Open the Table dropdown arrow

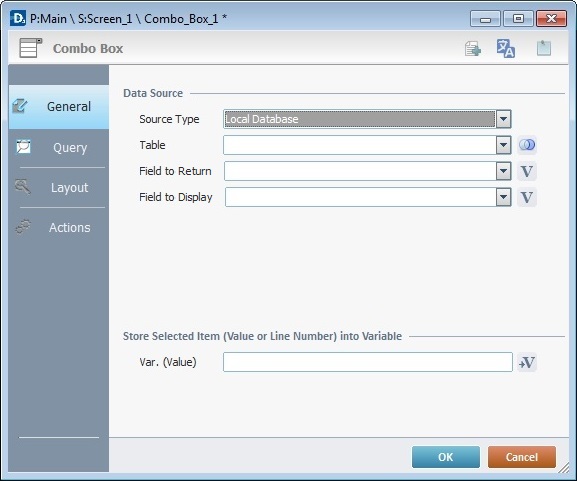click(x=503, y=145)
